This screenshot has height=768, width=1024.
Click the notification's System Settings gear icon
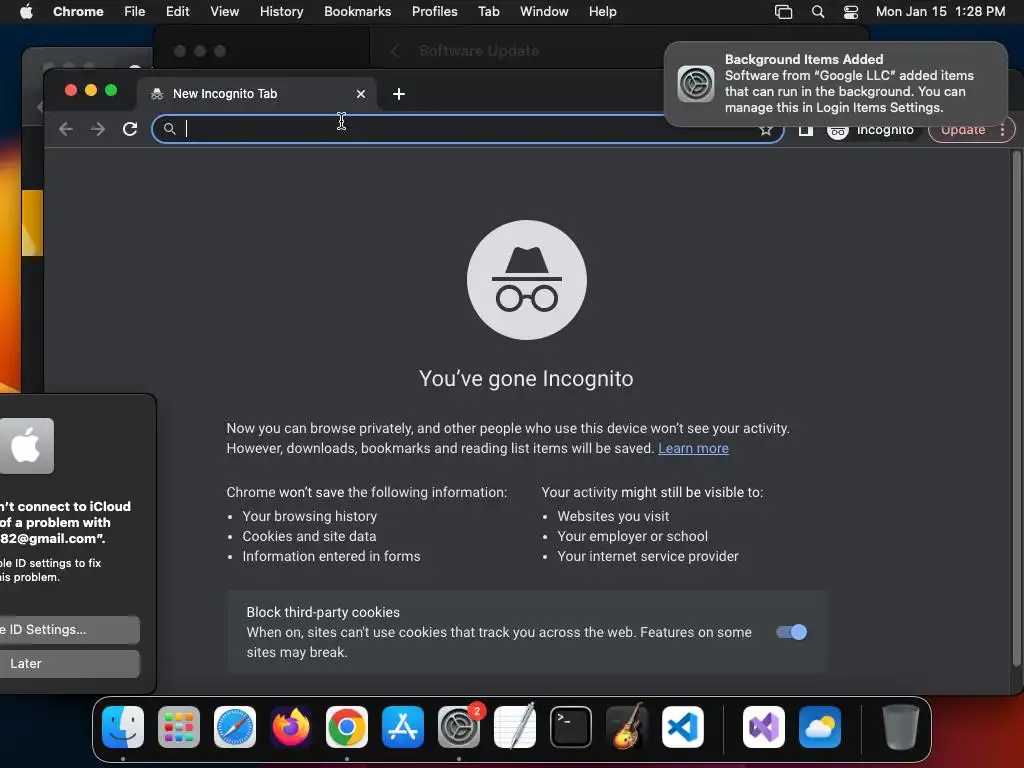[696, 84]
